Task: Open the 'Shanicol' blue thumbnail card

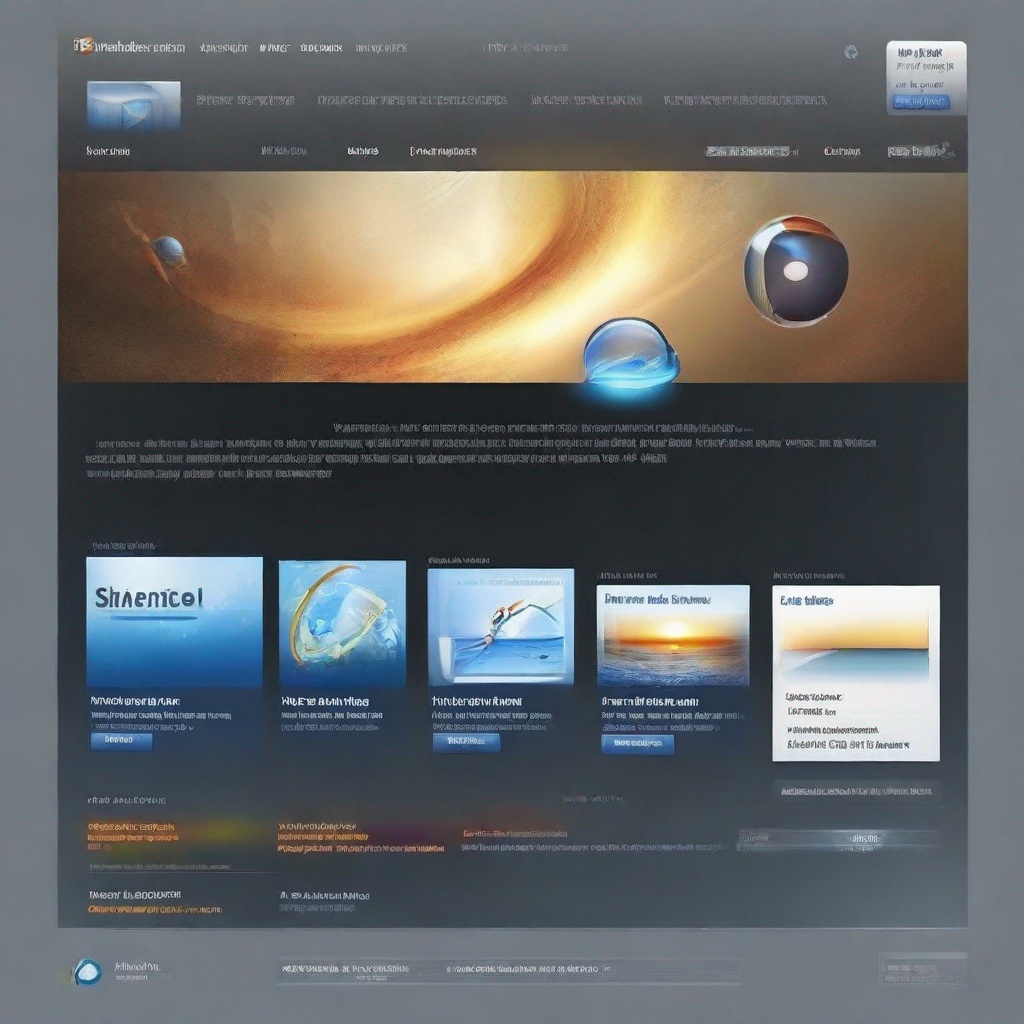Action: click(174, 622)
